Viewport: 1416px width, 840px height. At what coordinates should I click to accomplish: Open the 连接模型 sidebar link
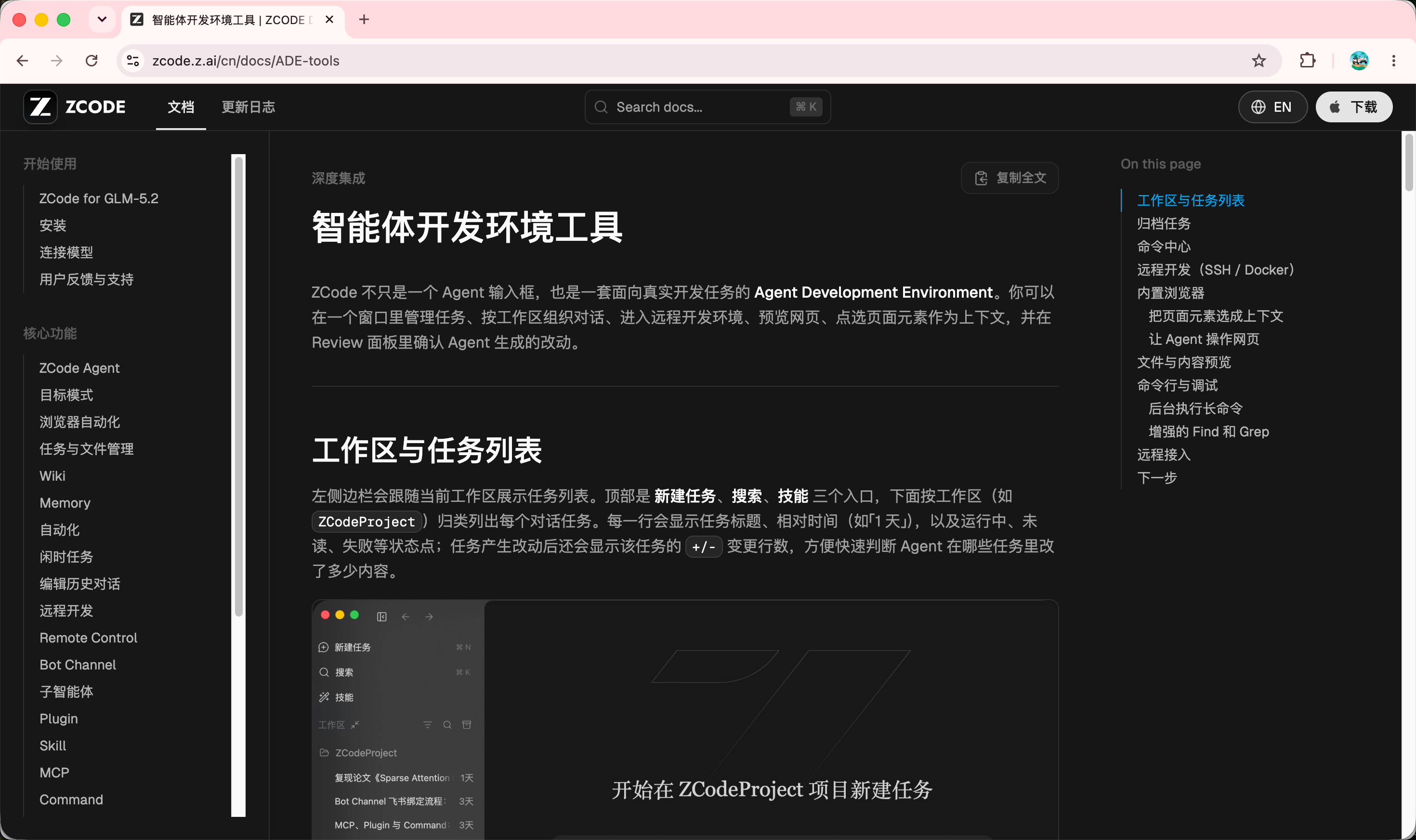pyautogui.click(x=66, y=252)
